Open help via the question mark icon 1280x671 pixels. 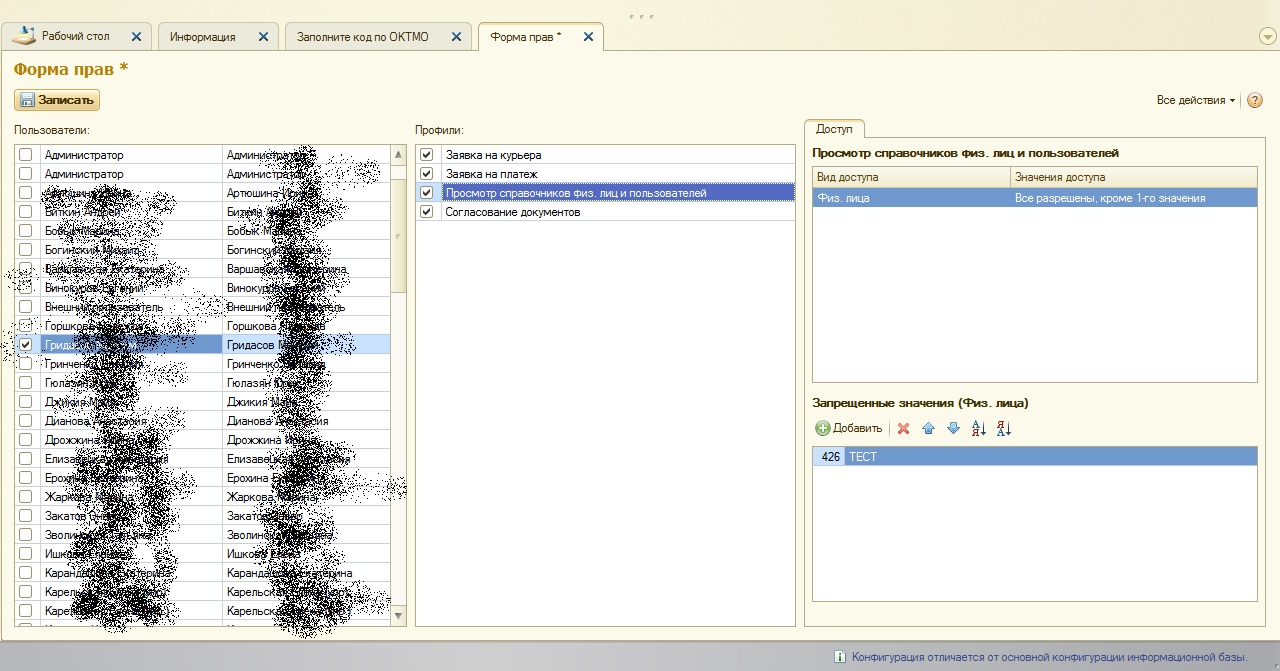point(1255,100)
